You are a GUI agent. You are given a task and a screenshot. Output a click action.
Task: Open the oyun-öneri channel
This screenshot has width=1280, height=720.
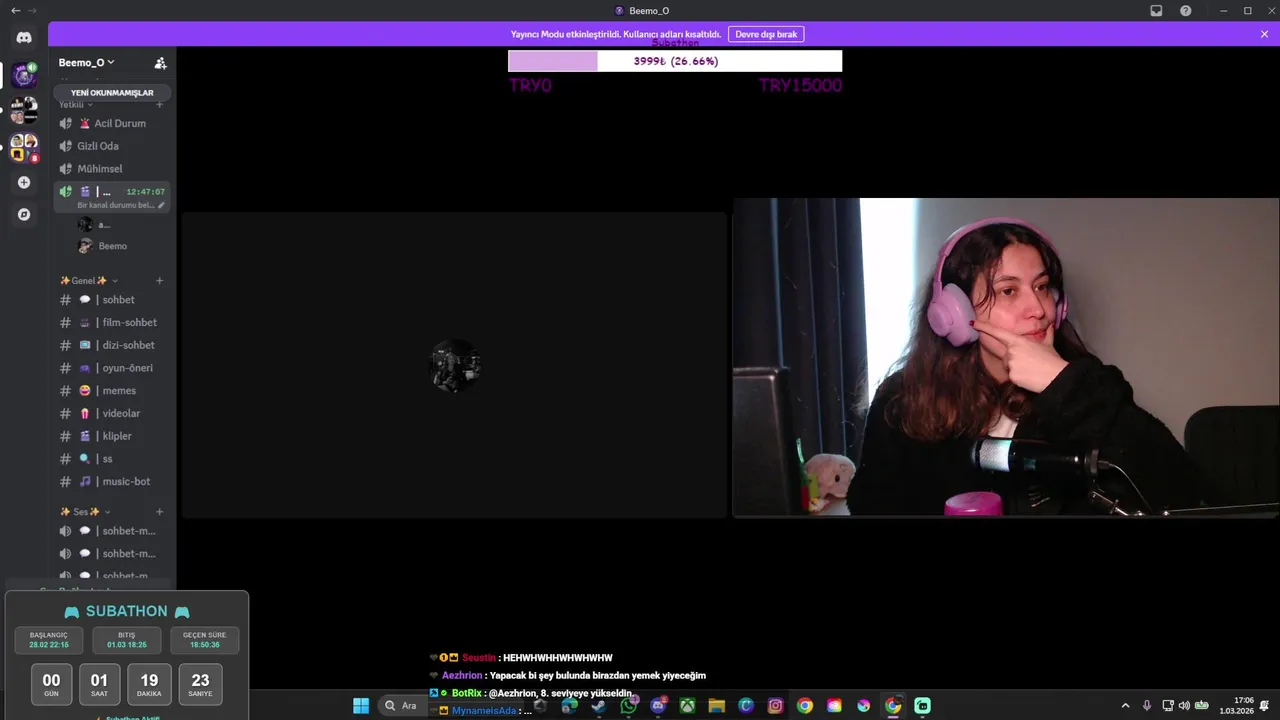111,368
